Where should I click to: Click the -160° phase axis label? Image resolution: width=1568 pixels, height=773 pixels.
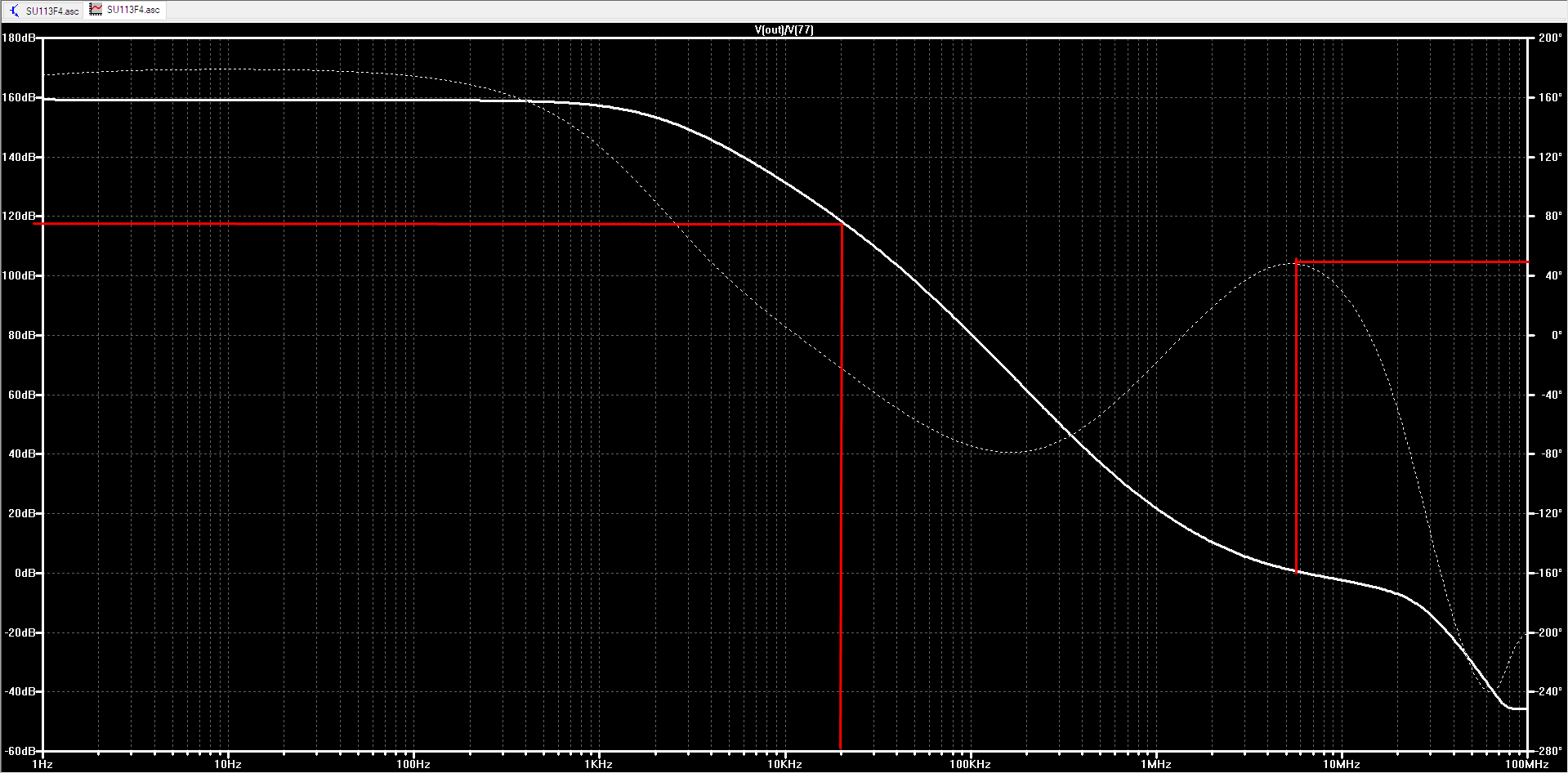(x=1549, y=573)
